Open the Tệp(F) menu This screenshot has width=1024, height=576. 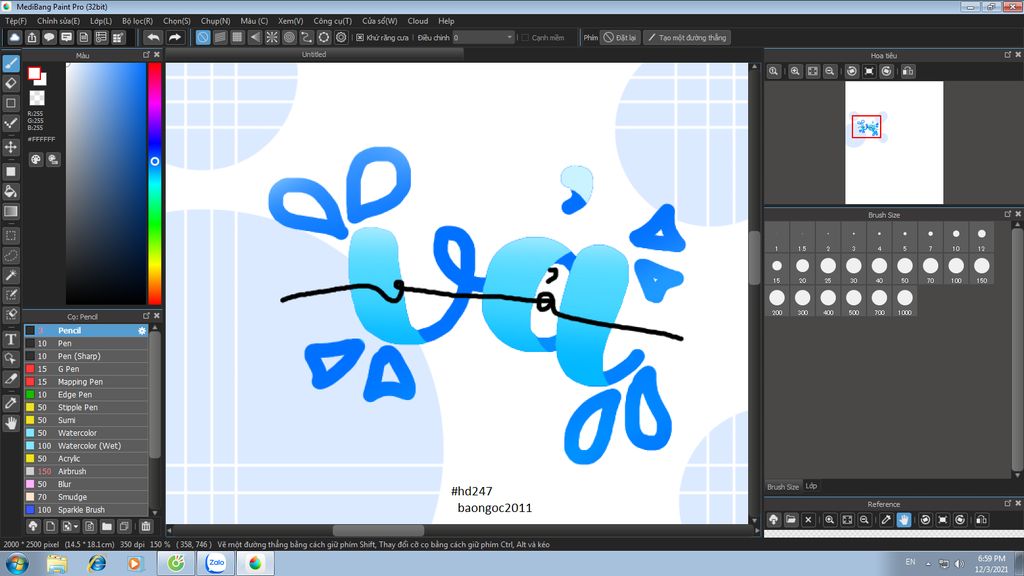(x=16, y=21)
